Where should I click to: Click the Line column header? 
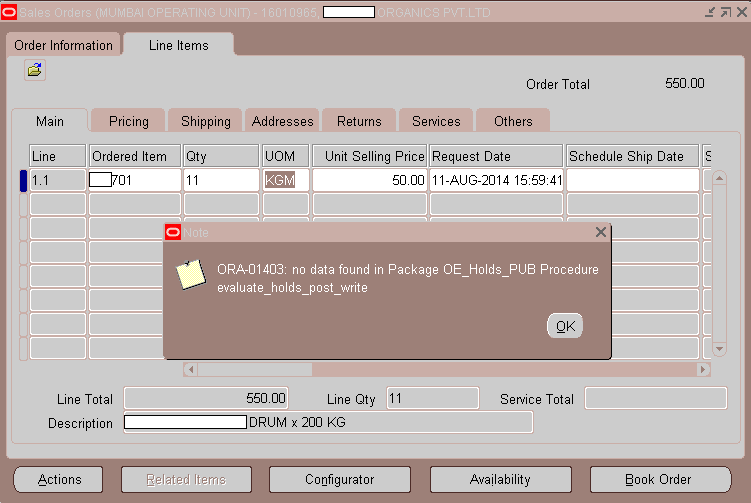[57, 156]
